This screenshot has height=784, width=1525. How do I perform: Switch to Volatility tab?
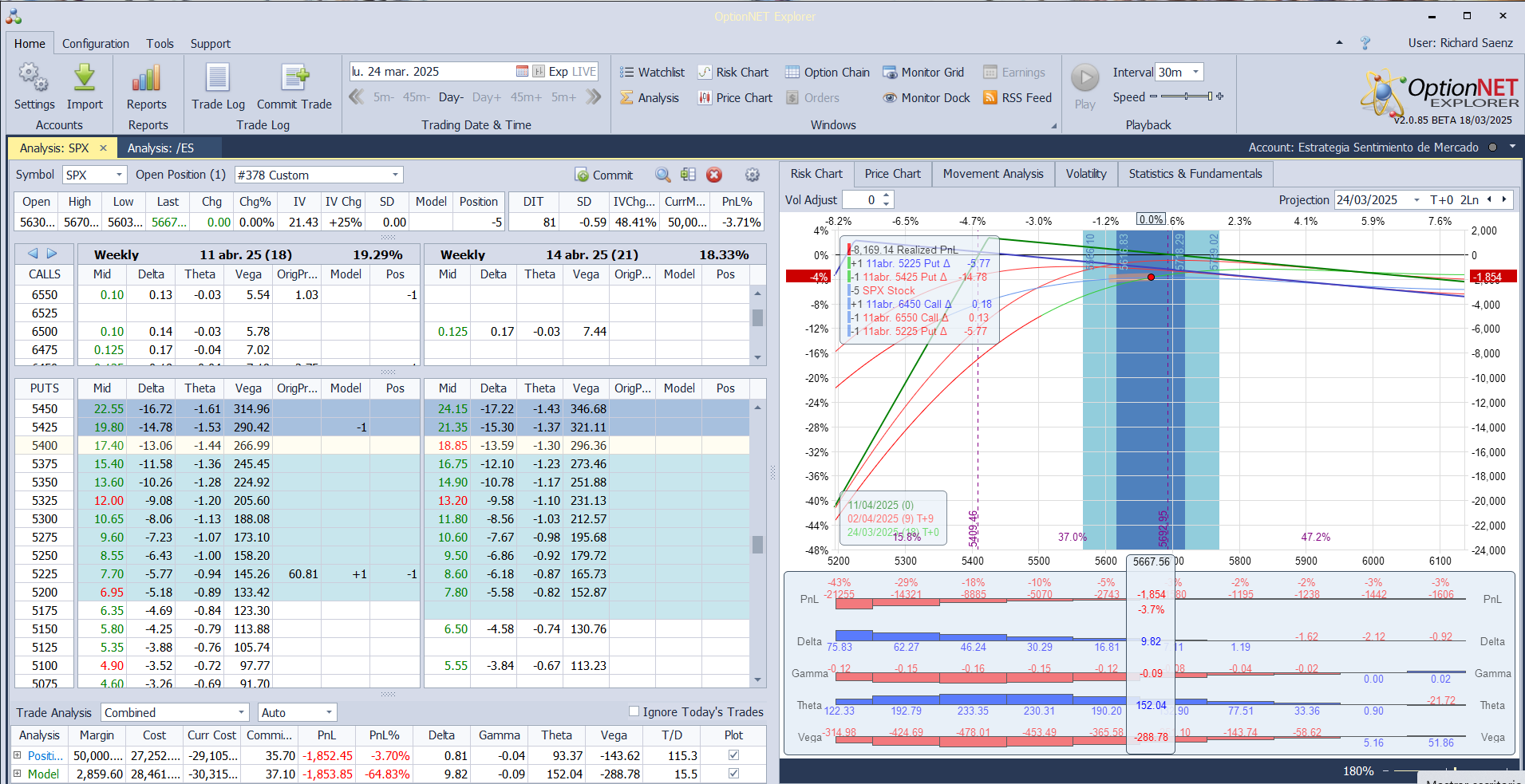[x=1086, y=174]
